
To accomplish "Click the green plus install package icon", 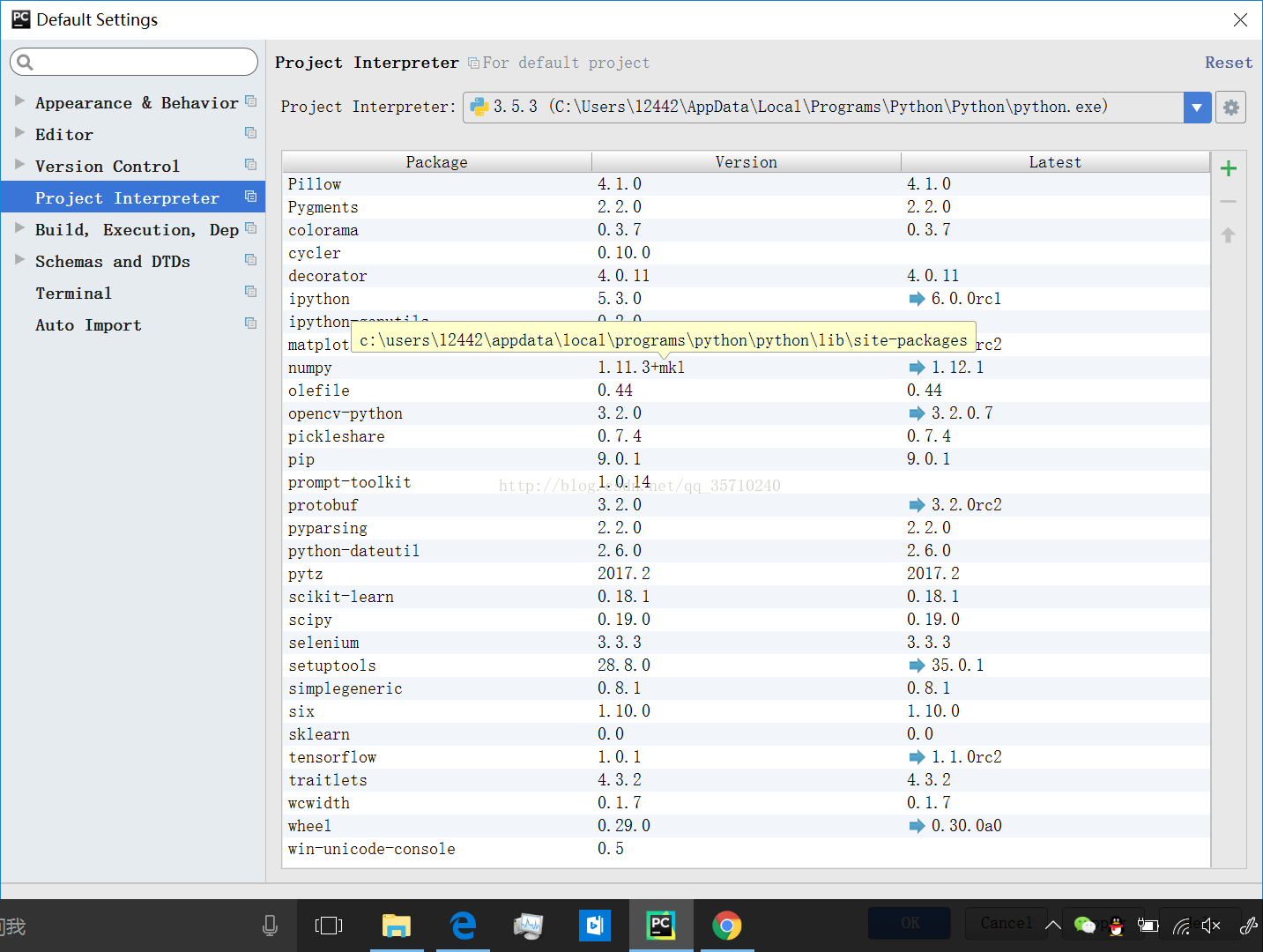I will coord(1229,168).
